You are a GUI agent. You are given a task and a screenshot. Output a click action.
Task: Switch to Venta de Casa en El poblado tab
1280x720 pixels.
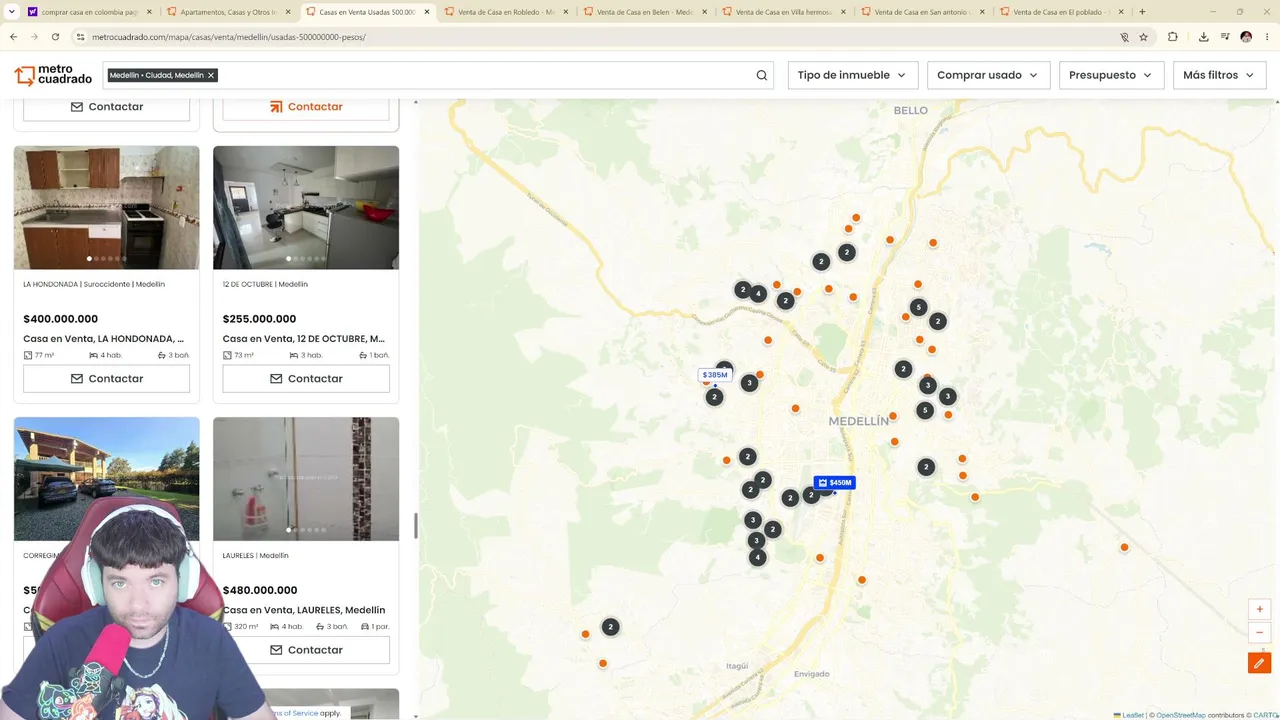point(1062,12)
